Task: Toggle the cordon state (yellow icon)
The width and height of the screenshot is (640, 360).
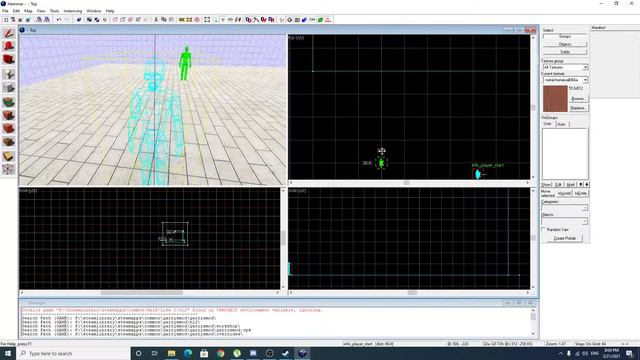Action: click(x=182, y=20)
